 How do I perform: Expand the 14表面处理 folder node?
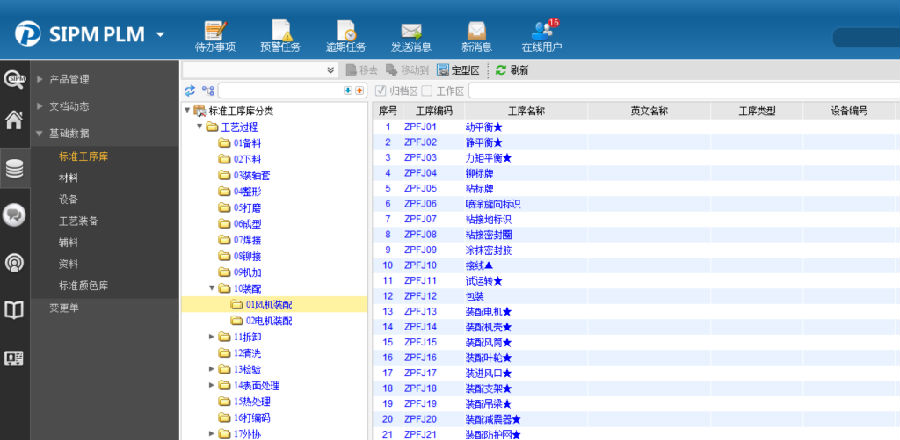(x=212, y=385)
